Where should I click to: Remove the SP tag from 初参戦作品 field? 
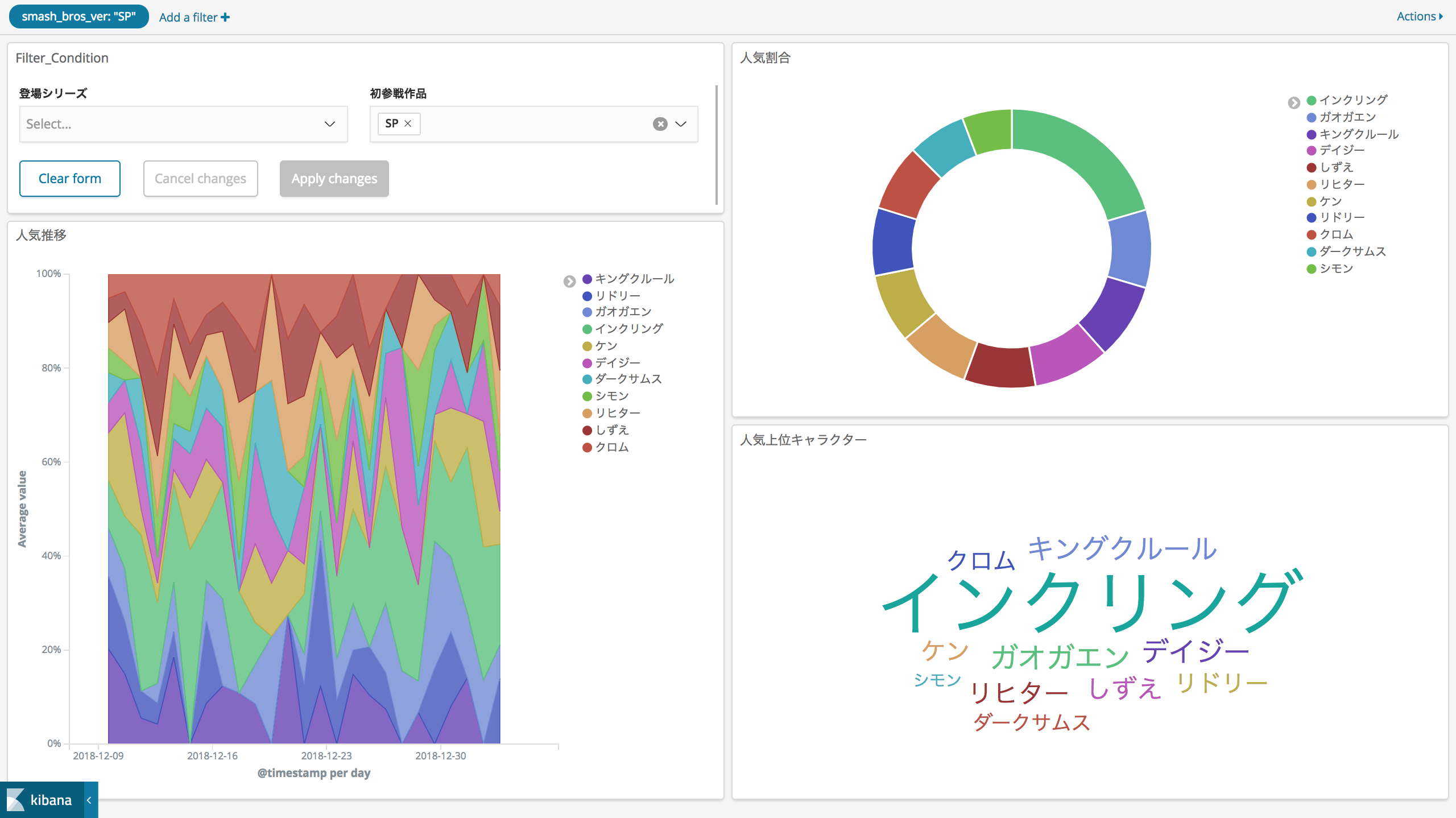[407, 123]
